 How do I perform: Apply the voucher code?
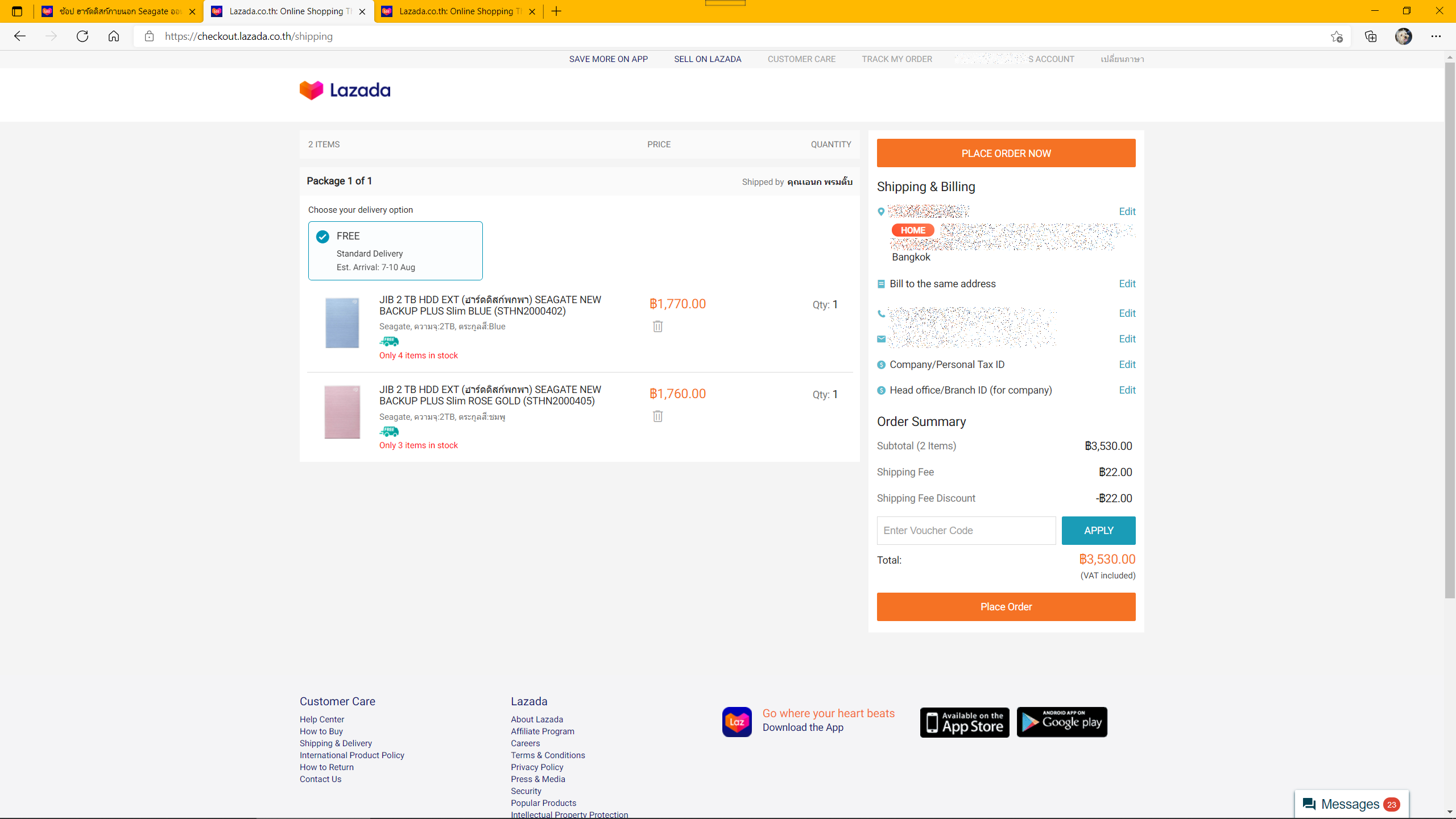point(1098,531)
